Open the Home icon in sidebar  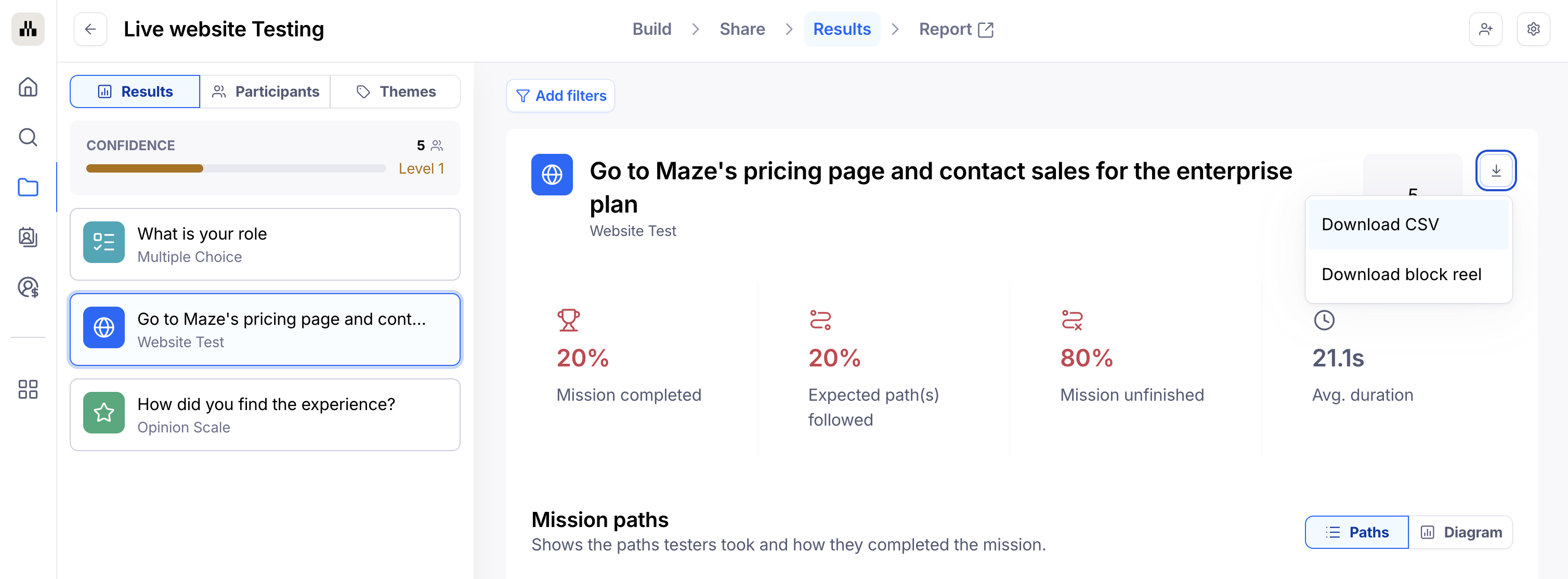28,87
